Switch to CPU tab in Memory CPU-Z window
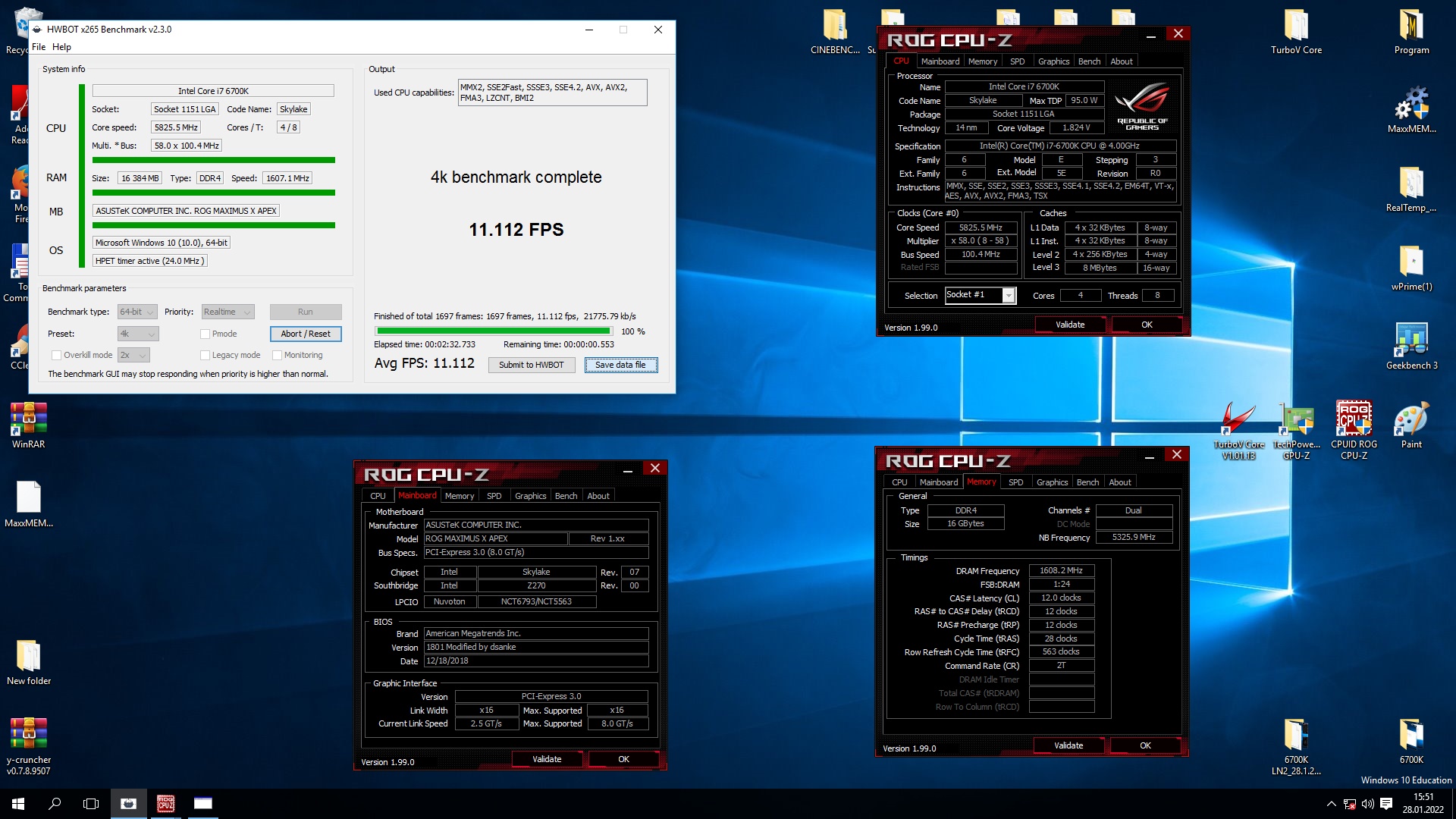The image size is (1456, 819). click(899, 482)
